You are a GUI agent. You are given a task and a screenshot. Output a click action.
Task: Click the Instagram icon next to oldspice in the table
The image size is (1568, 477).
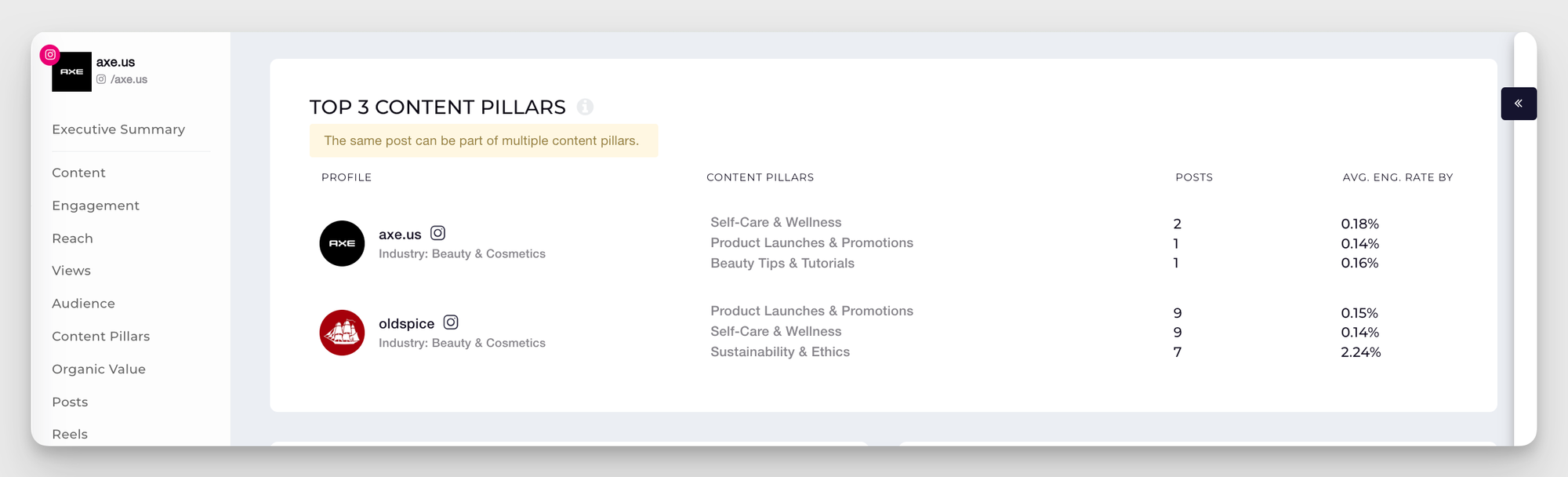pyautogui.click(x=451, y=322)
